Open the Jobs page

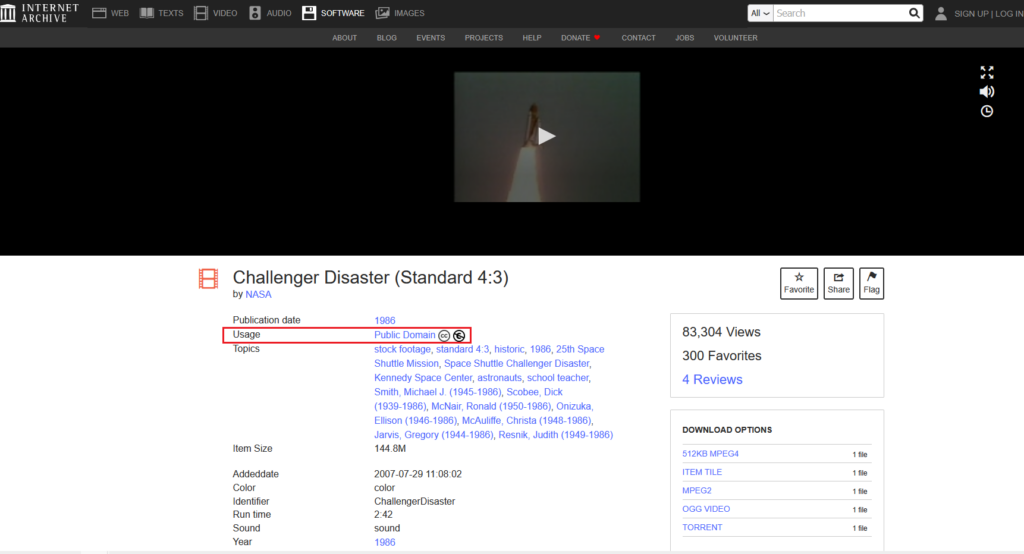coord(684,38)
